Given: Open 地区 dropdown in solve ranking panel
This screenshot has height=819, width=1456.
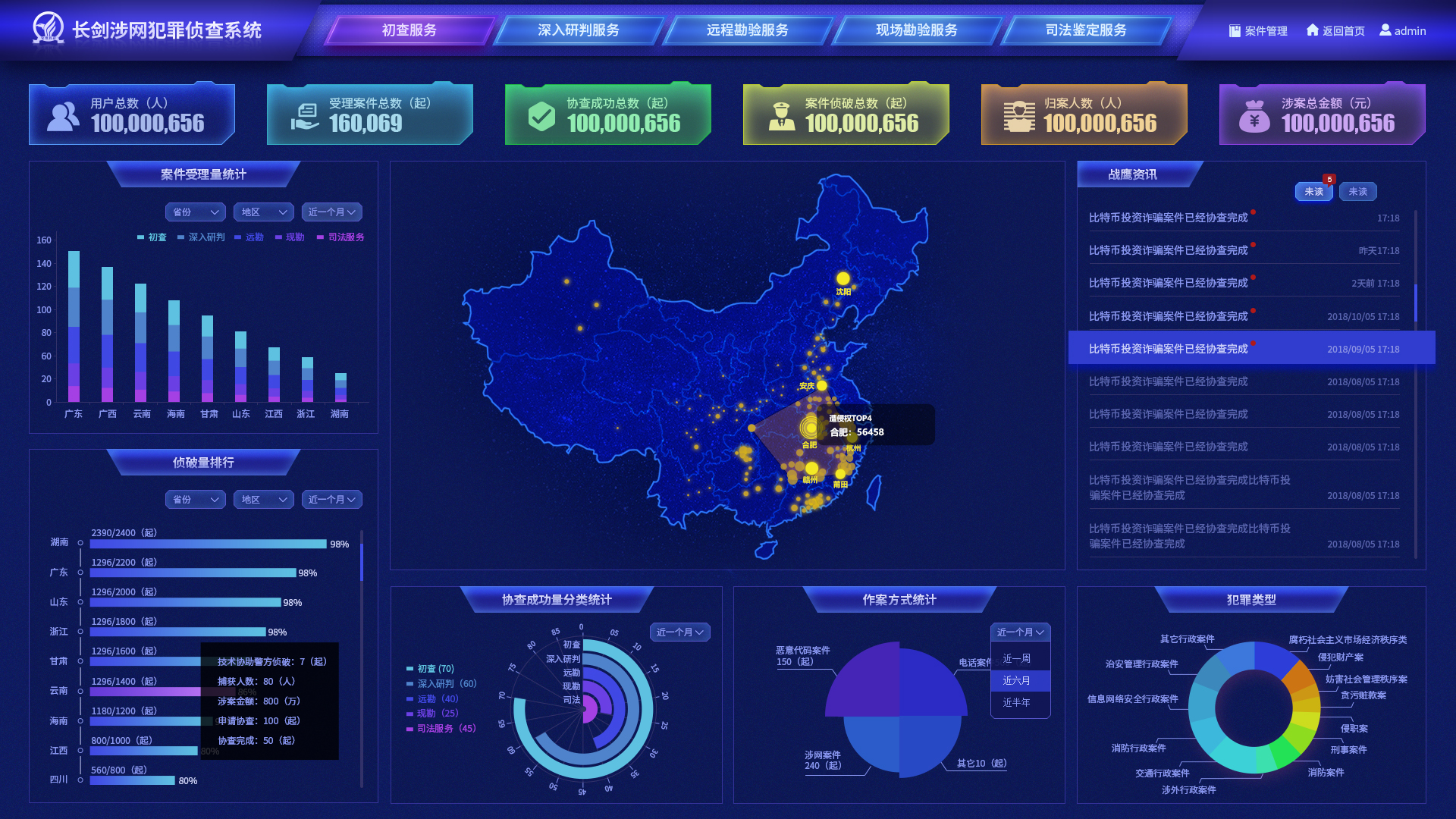Looking at the screenshot, I should [x=263, y=500].
